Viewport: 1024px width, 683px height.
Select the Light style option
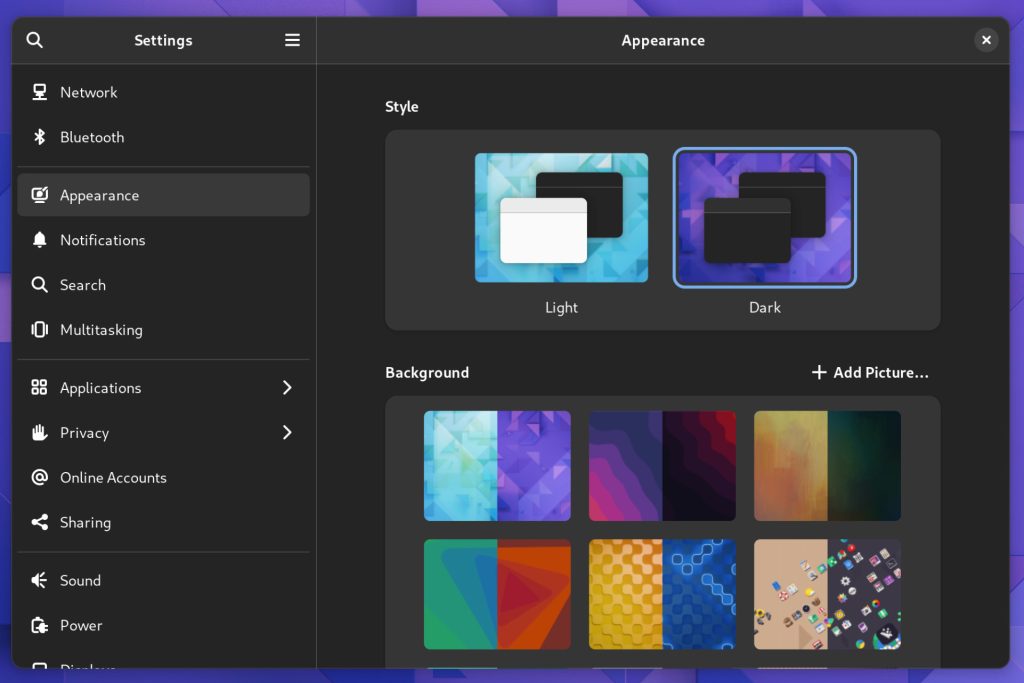(x=561, y=218)
